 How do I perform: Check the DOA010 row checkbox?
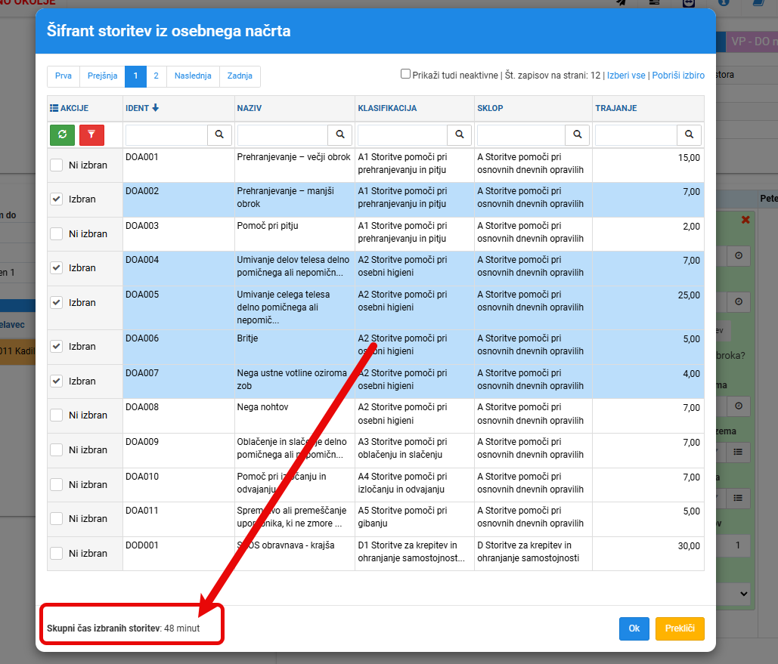click(x=57, y=484)
